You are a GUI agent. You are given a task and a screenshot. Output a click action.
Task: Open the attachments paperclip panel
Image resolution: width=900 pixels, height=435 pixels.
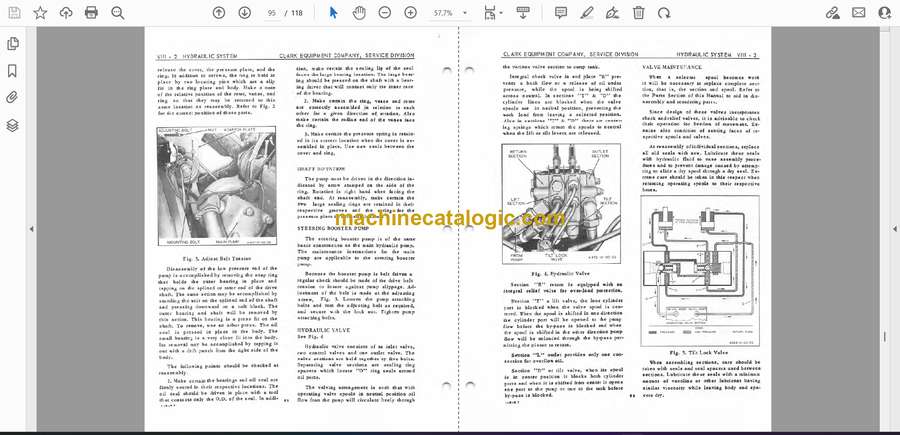point(12,98)
